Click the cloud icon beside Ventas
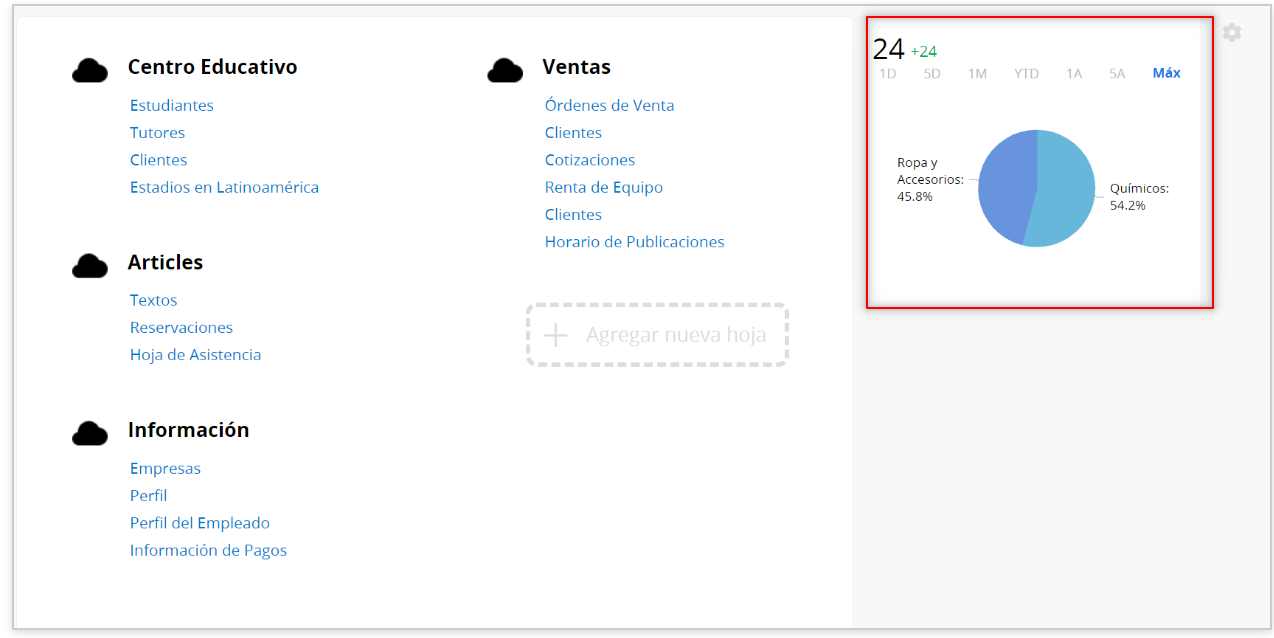 click(505, 70)
